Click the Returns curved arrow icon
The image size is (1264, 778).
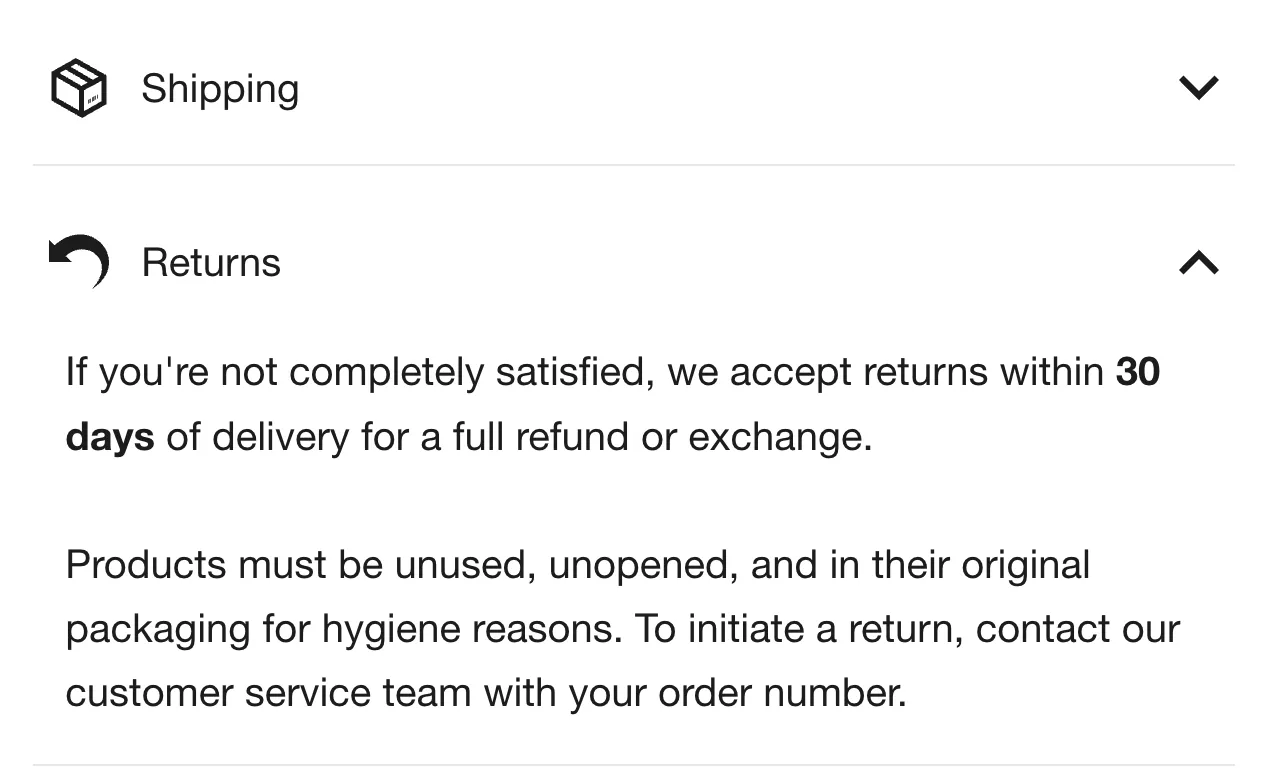pyautogui.click(x=79, y=261)
